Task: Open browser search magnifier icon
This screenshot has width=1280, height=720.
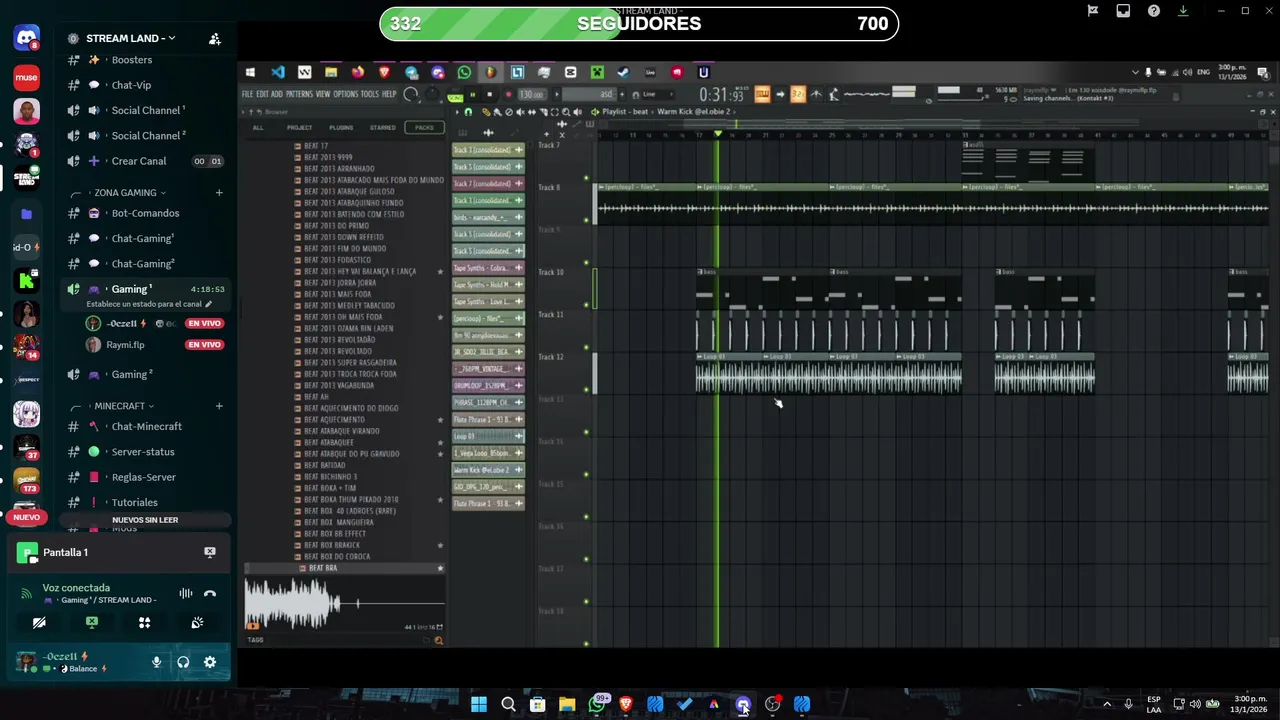Action: [438, 640]
